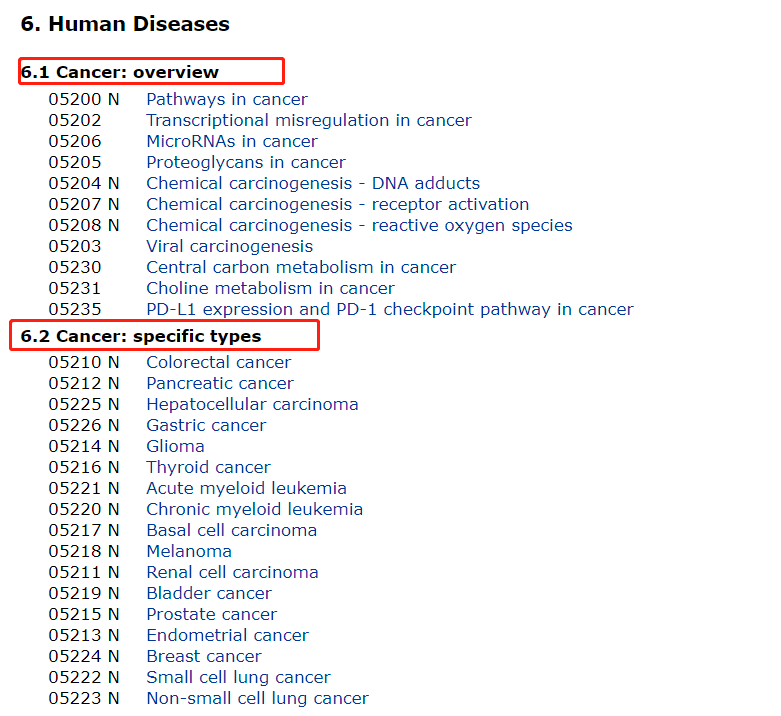Click pathway ID 05221 N
Image resolution: width=781 pixels, height=716 pixels.
pyautogui.click(x=84, y=488)
